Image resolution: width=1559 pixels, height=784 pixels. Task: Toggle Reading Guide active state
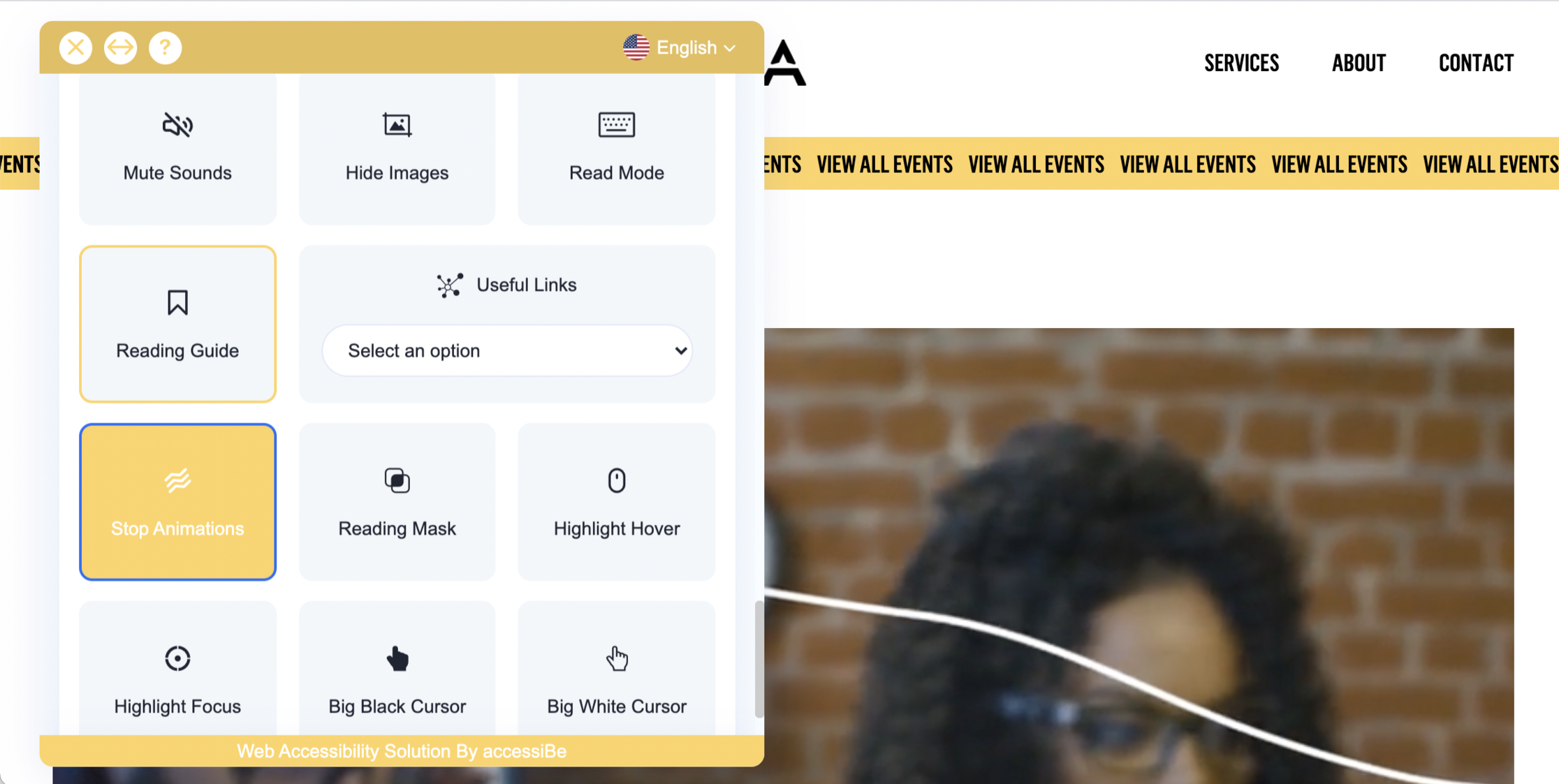(178, 324)
